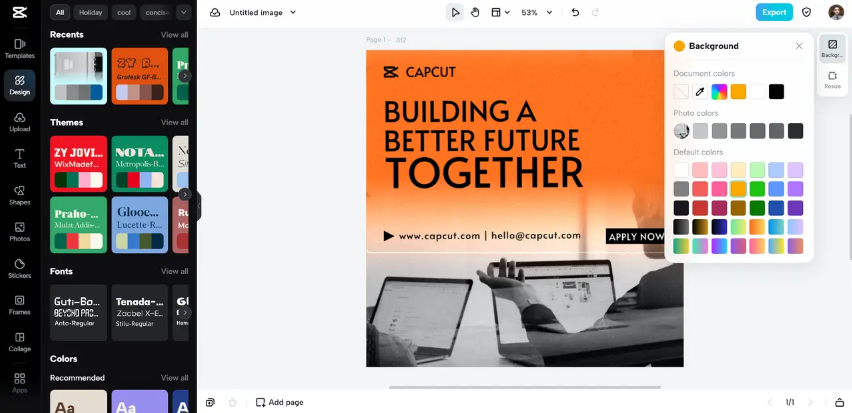The image size is (852, 413).
Task: Choose the Tenada Stilu-Regular font pairing
Action: (140, 312)
